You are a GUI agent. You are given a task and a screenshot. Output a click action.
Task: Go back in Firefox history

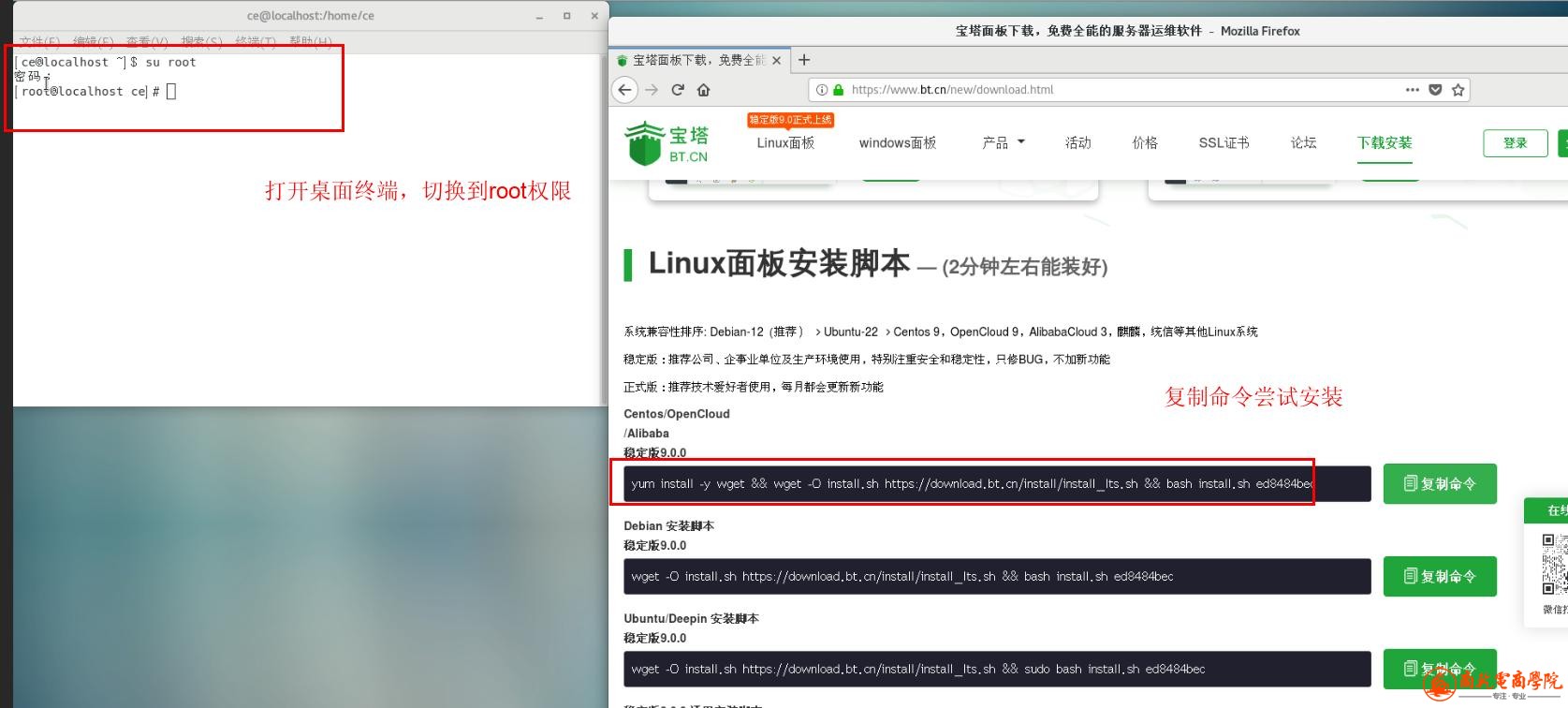point(625,90)
